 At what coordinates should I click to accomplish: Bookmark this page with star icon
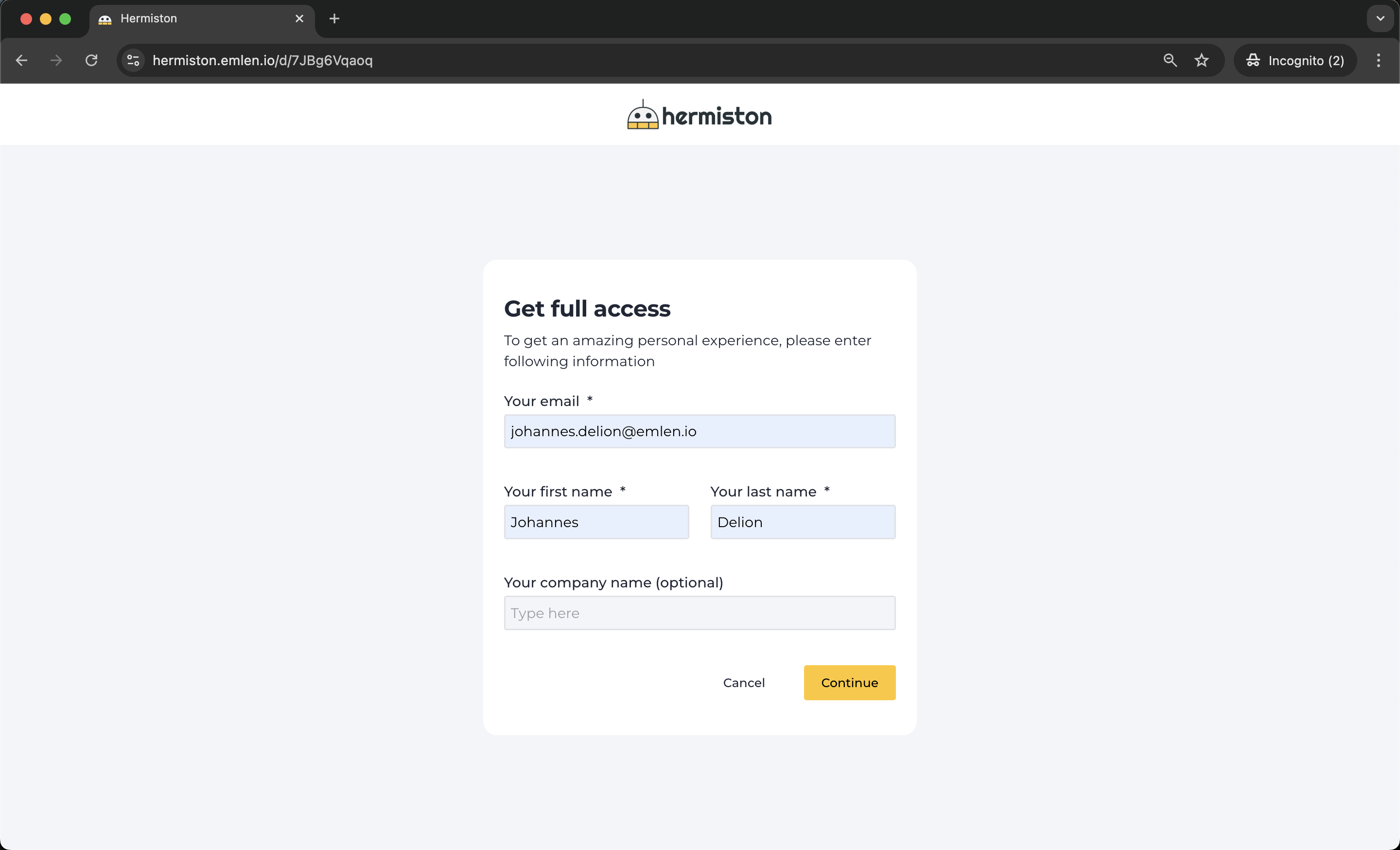1201,60
